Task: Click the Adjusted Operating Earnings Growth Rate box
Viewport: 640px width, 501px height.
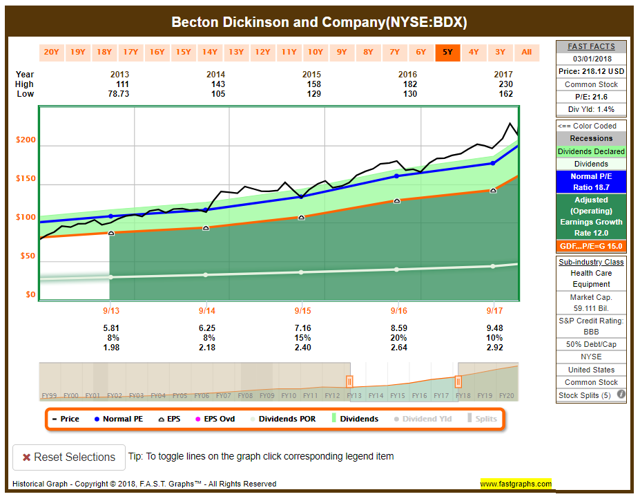Action: pos(591,216)
